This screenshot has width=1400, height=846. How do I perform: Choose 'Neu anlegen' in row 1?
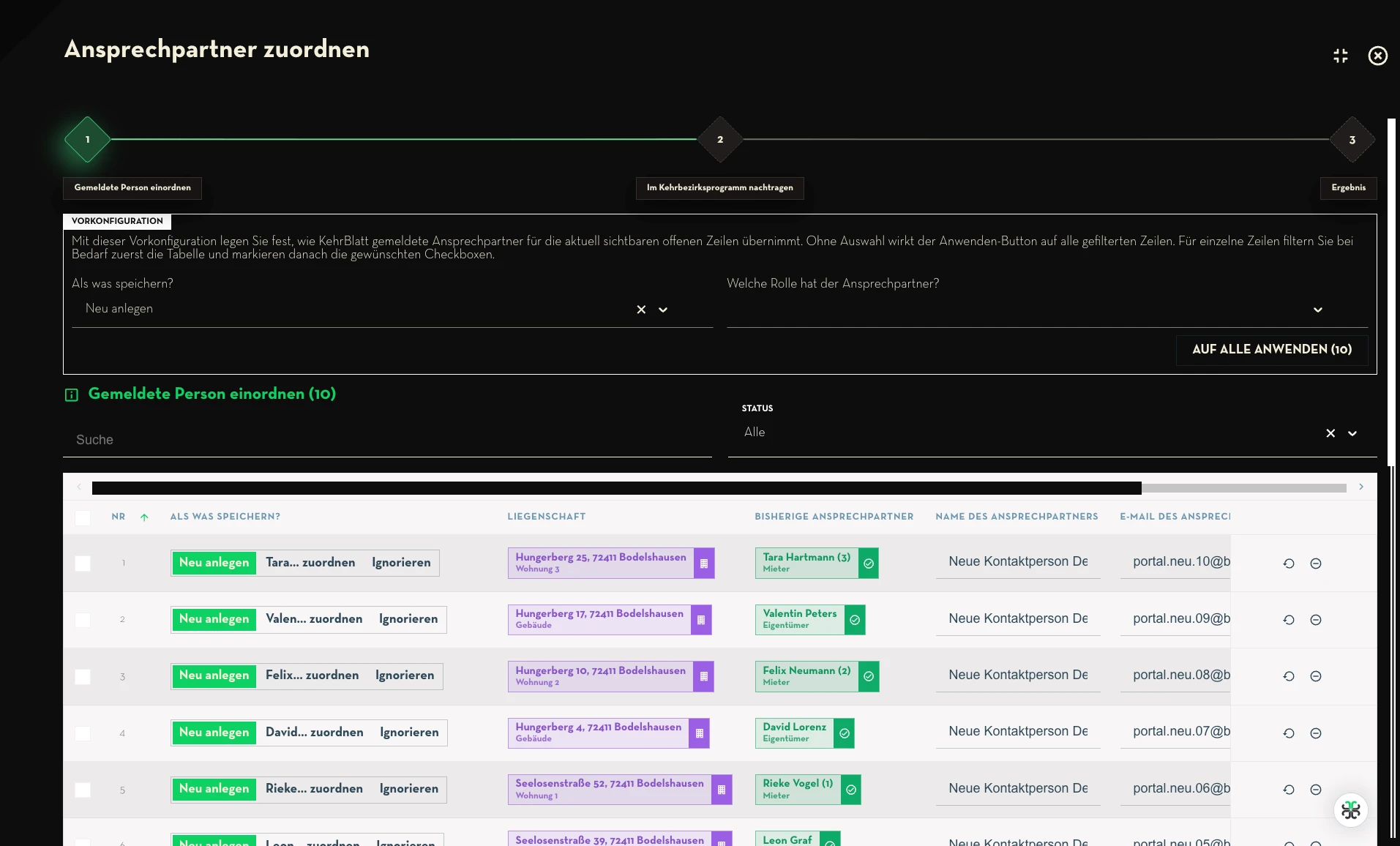point(214,563)
